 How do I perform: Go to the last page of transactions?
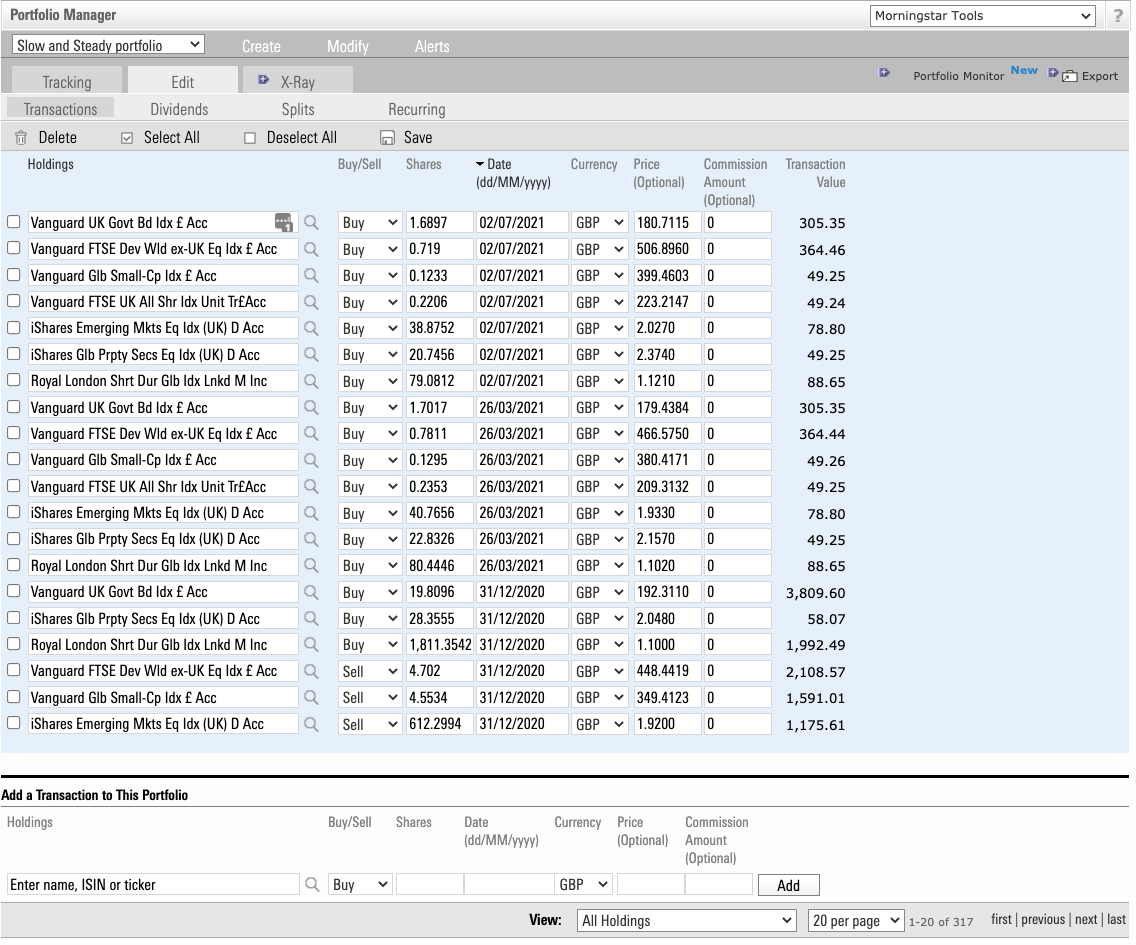tap(1116, 919)
